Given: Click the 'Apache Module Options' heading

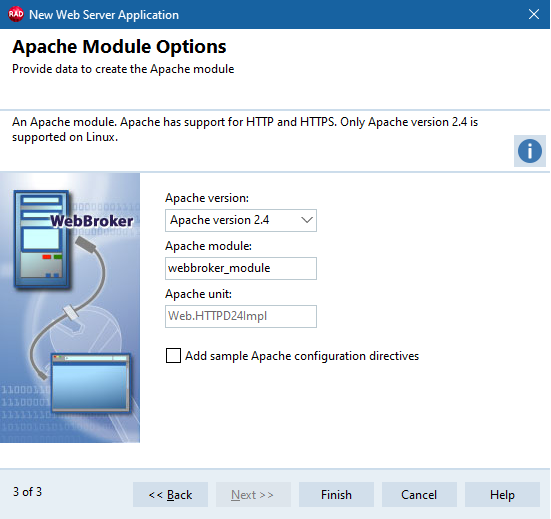Looking at the screenshot, I should click(x=119, y=47).
